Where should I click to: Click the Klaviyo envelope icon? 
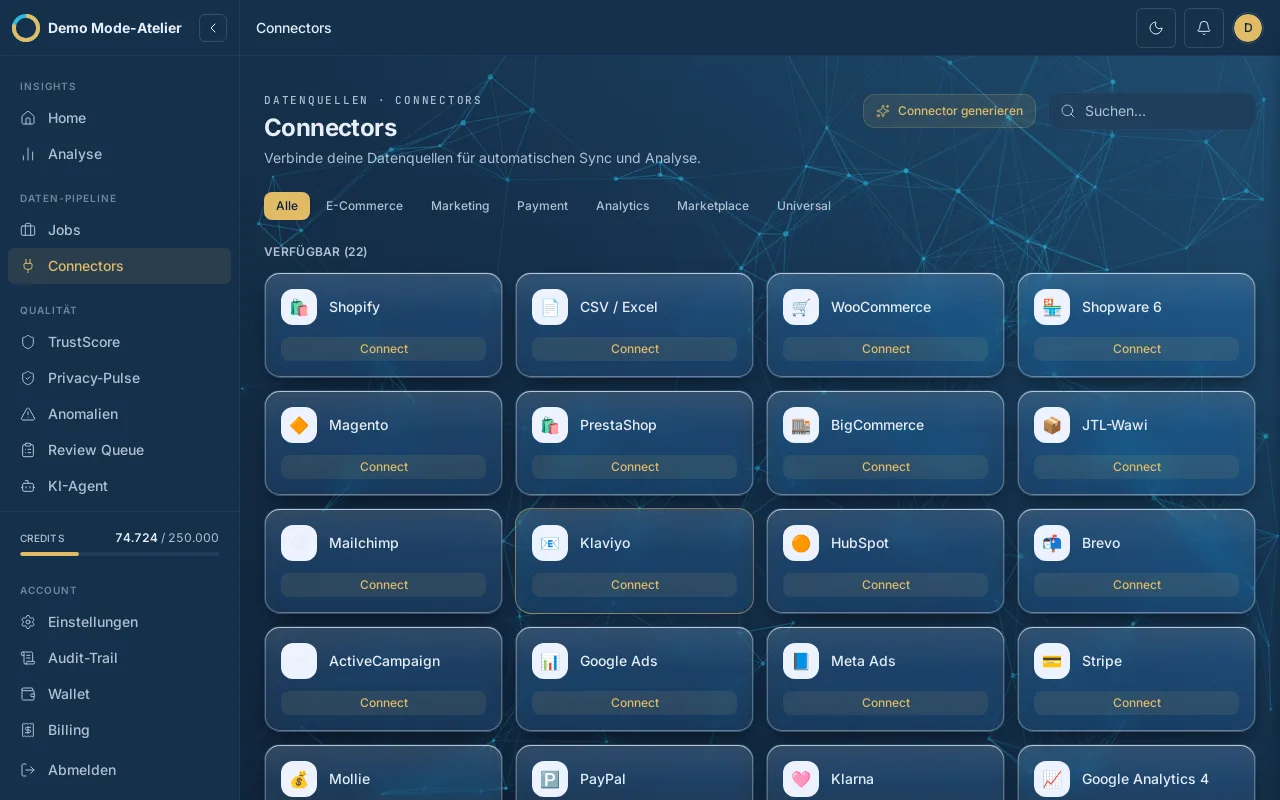550,543
